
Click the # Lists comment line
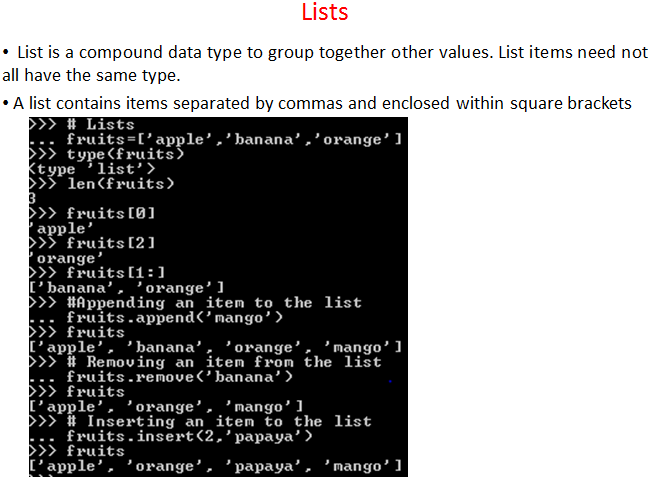82,124
